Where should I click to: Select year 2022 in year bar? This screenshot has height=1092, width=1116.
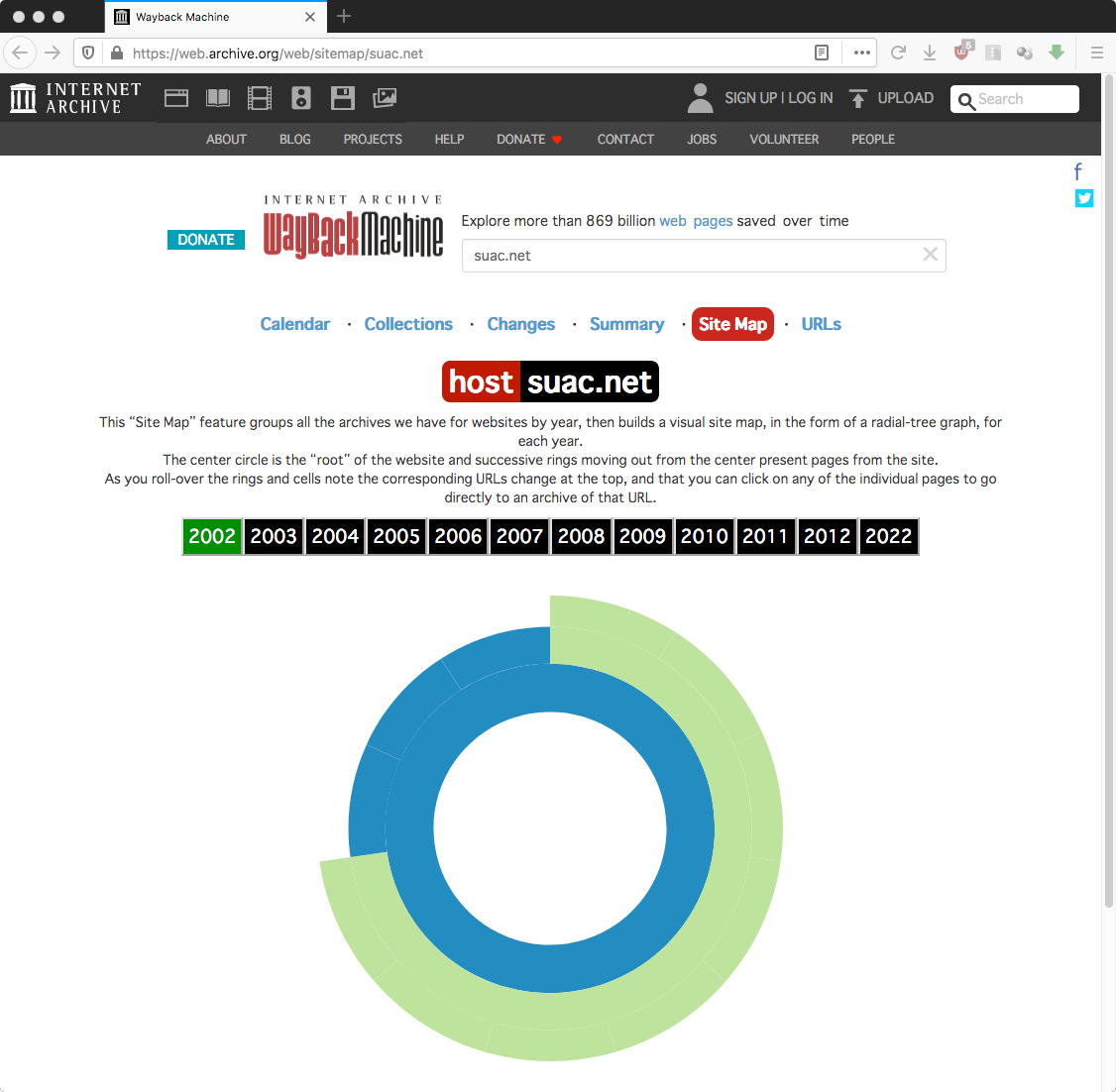pyautogui.click(x=888, y=536)
